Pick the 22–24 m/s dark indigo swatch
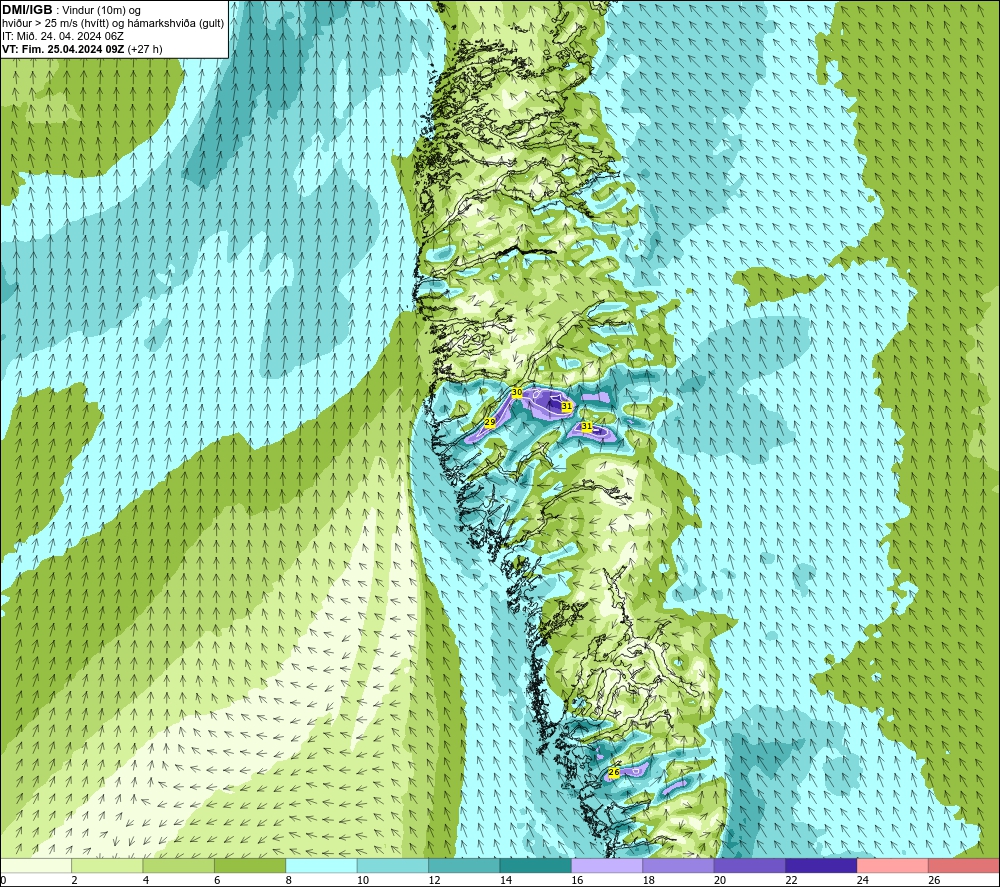 (x=821, y=865)
